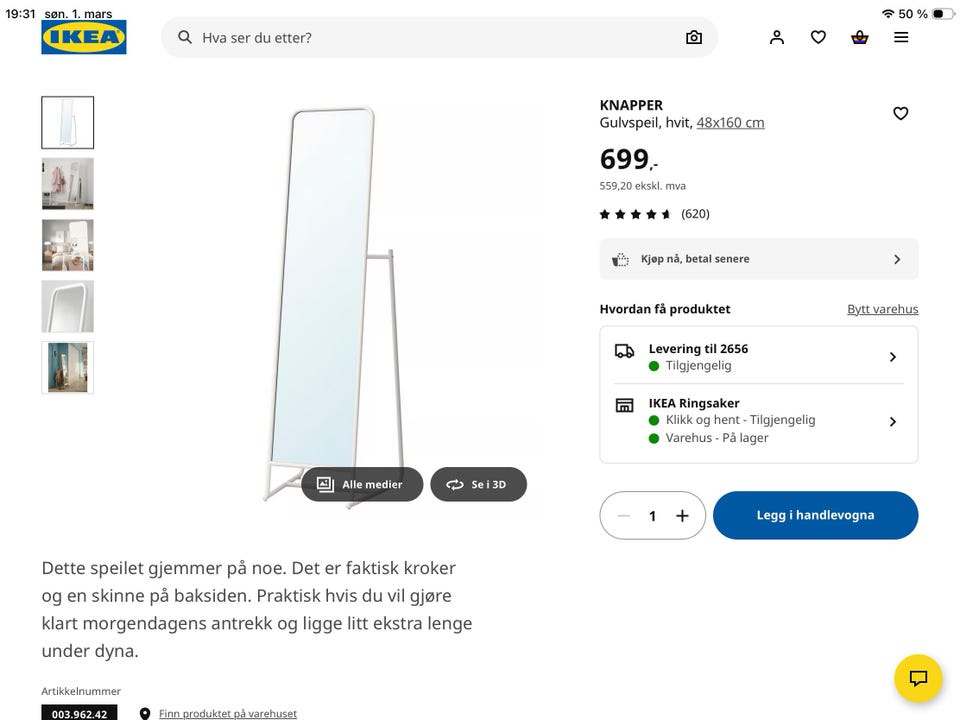Select the second product thumbnail
Screen dimensions: 960x720
point(68,184)
